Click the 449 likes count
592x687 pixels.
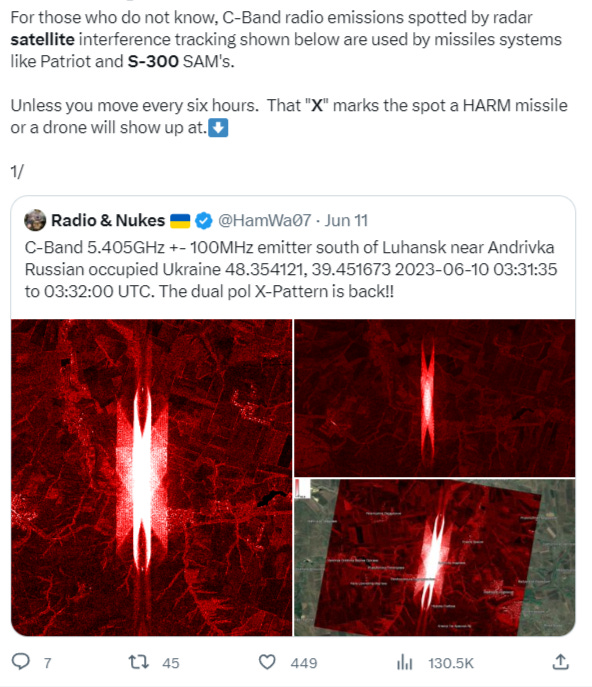[304, 663]
